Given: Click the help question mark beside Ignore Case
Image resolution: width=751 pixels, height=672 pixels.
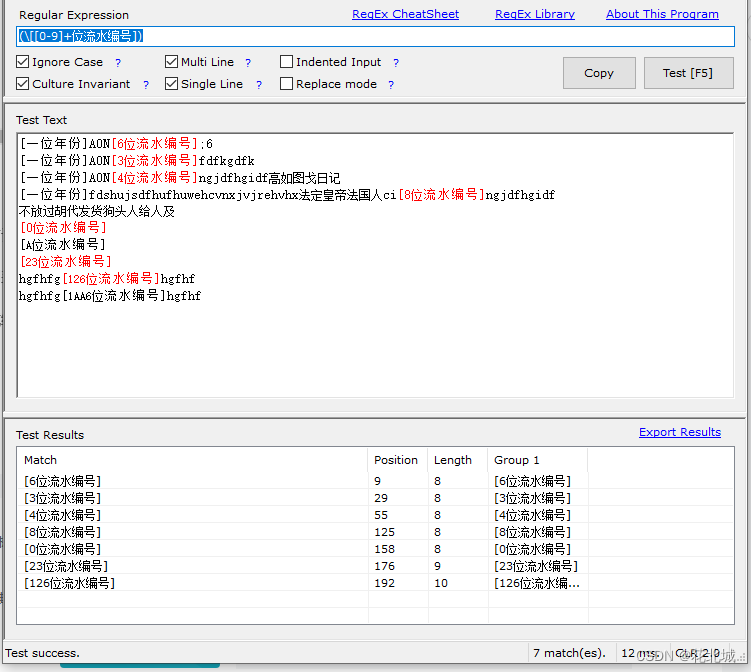Looking at the screenshot, I should [x=118, y=63].
